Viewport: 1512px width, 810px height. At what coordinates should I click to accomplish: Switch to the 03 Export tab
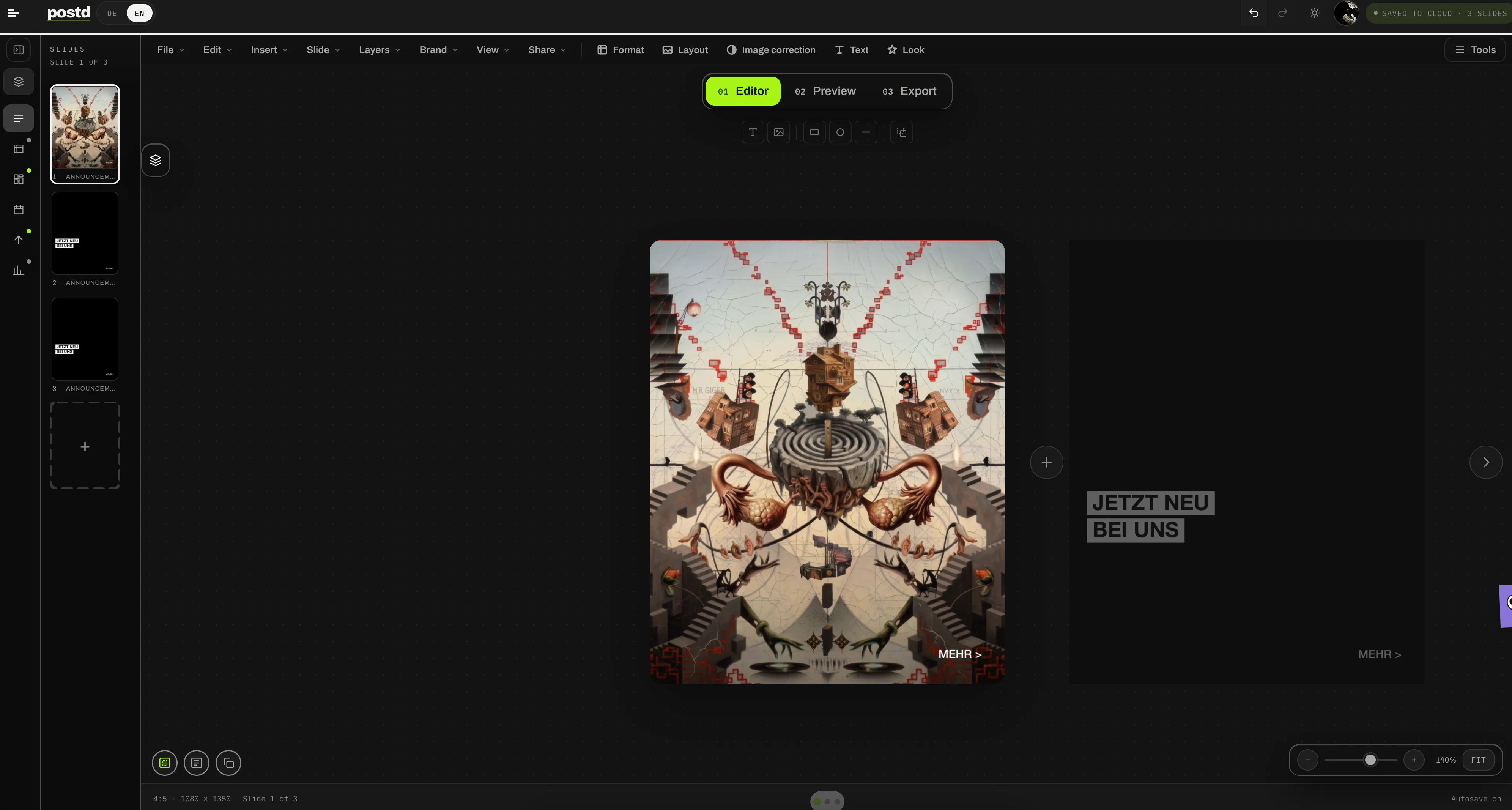(909, 91)
